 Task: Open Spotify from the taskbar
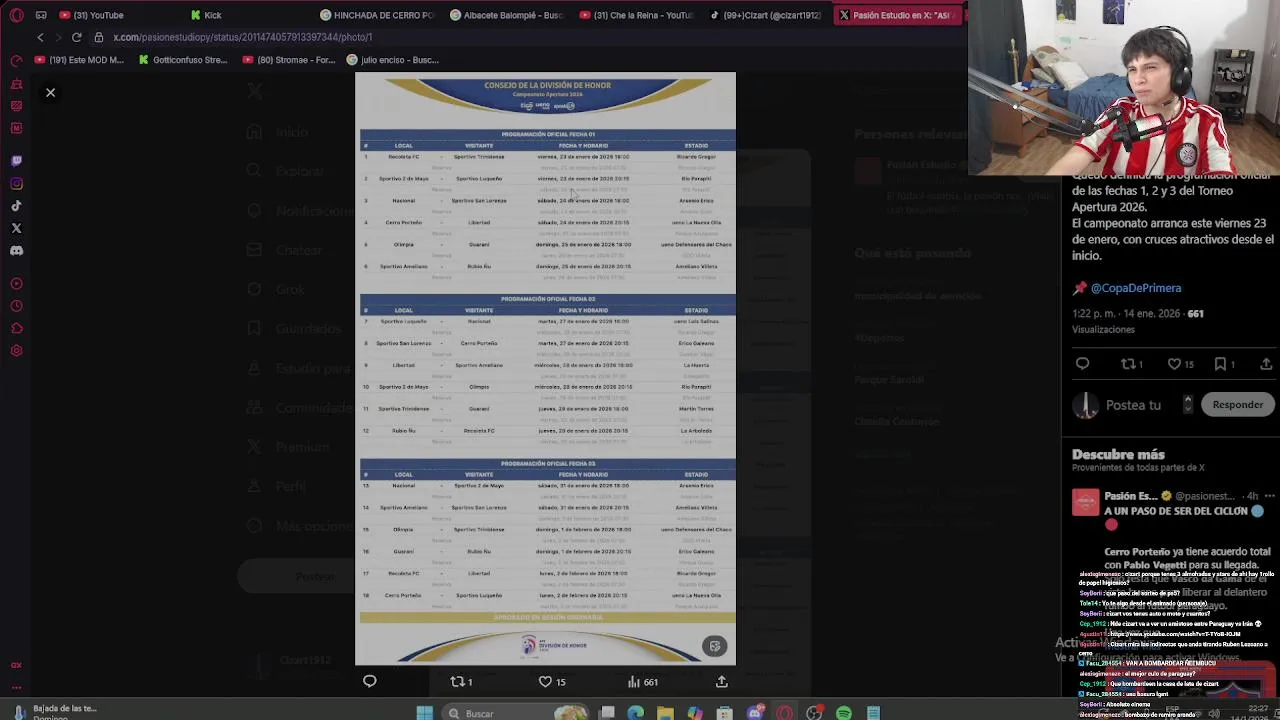click(x=844, y=713)
